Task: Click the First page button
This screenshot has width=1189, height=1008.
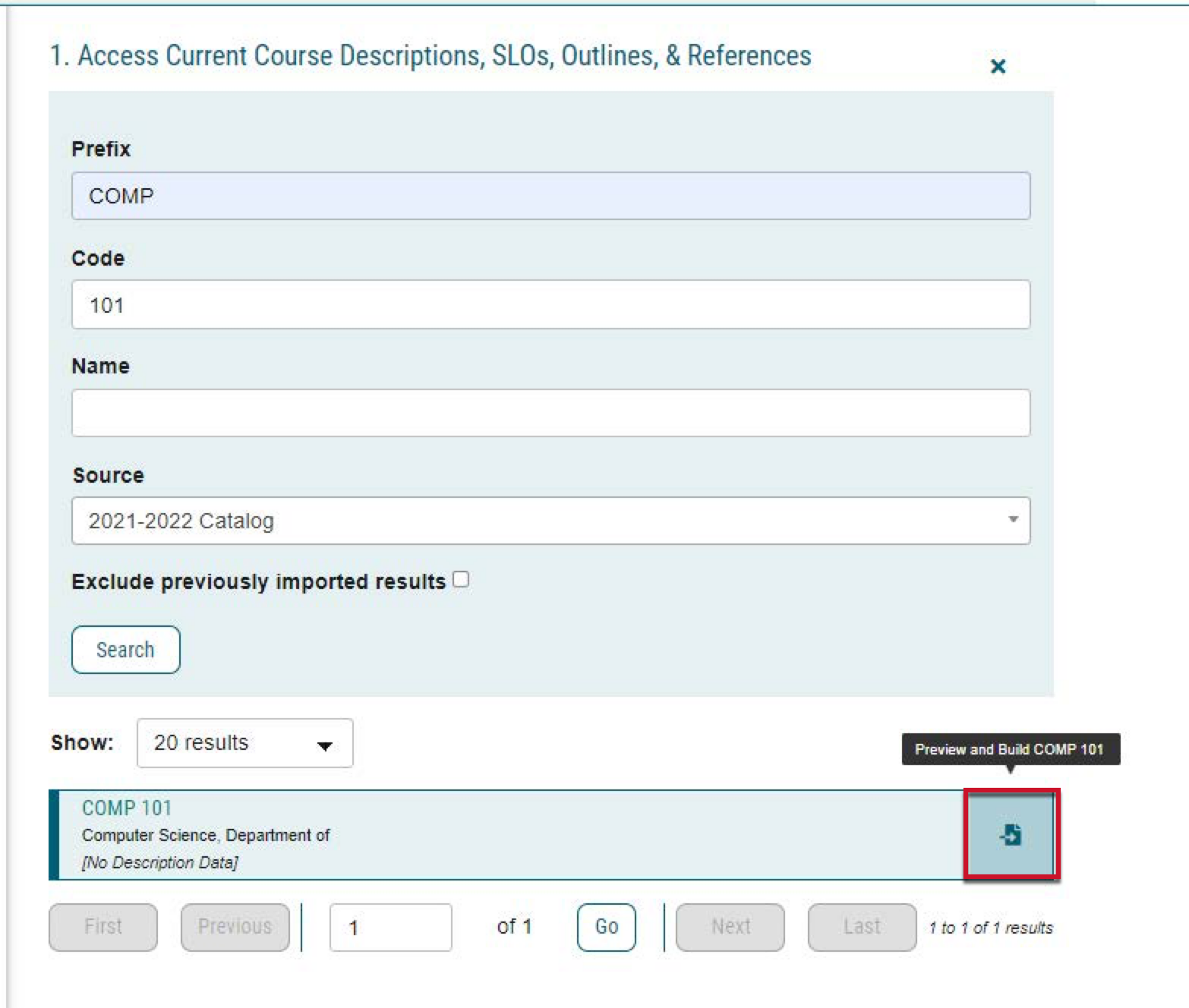Action: [103, 927]
